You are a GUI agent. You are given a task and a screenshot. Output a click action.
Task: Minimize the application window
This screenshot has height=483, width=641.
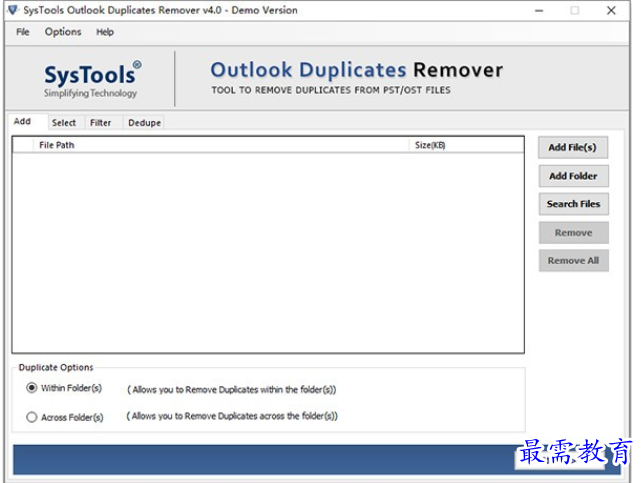539,11
